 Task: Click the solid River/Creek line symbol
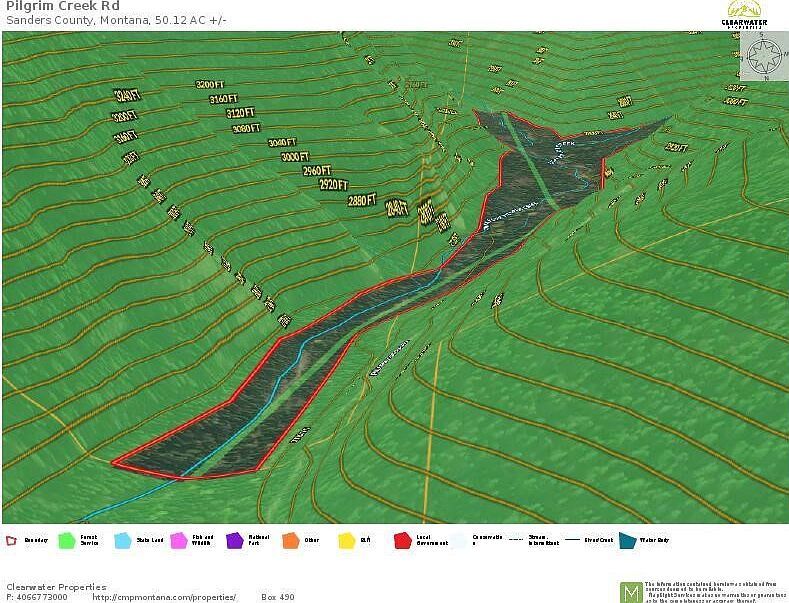(572, 540)
